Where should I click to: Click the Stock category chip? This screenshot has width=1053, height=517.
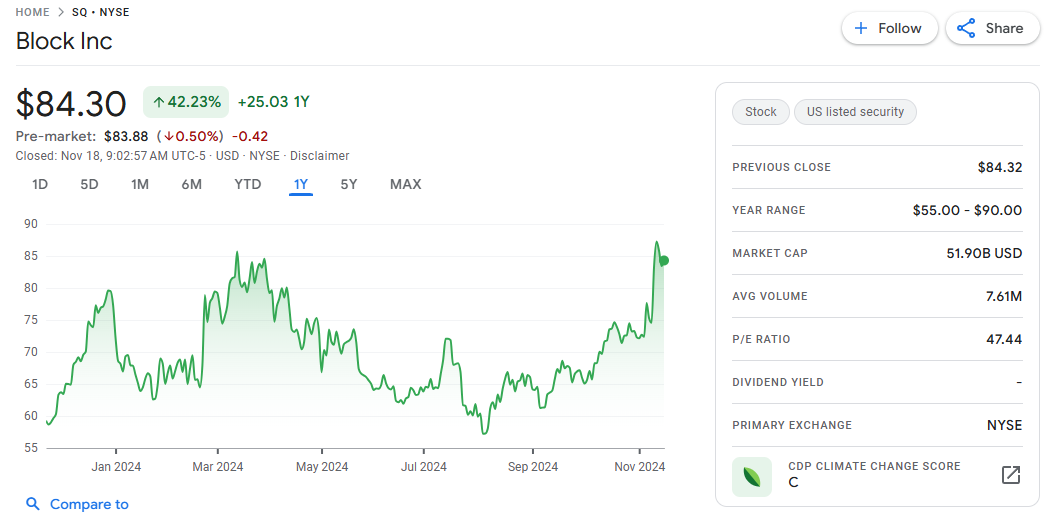(x=760, y=112)
